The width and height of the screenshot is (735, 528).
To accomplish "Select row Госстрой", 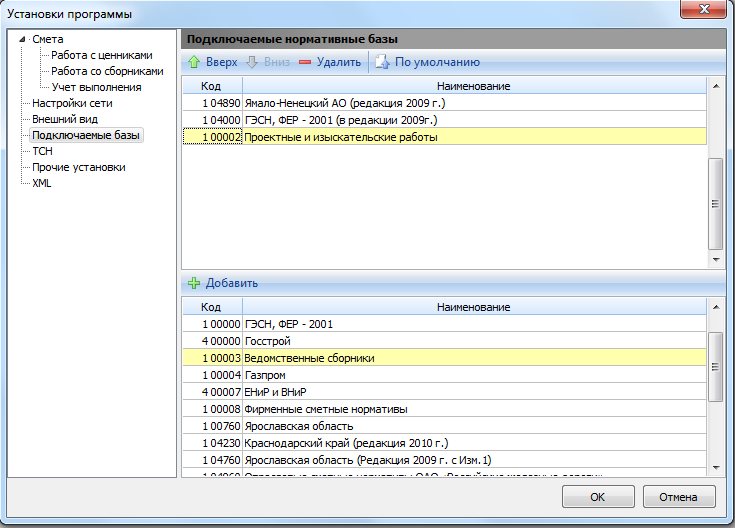I will point(444,341).
